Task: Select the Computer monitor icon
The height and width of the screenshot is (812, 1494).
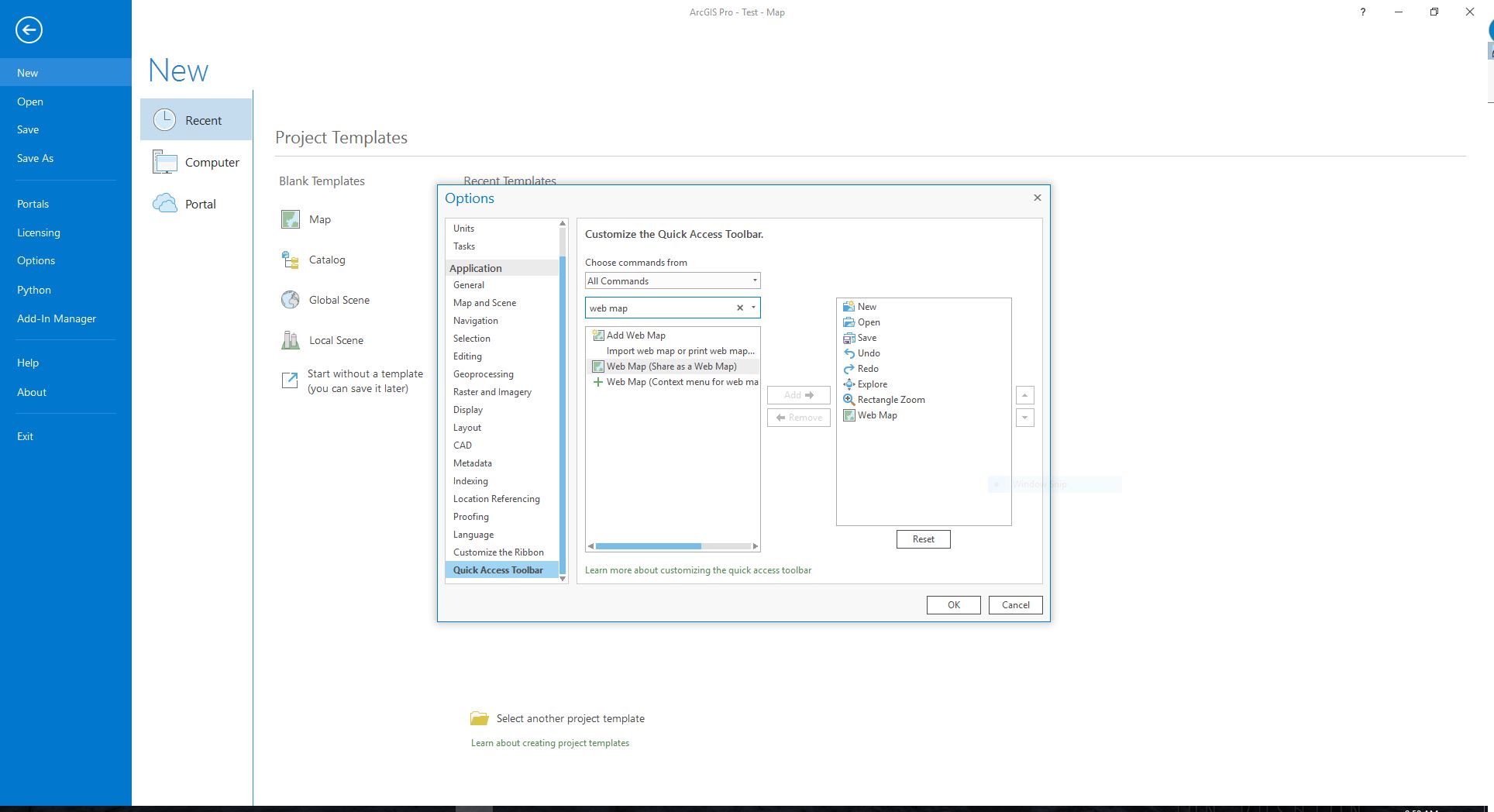Action: coord(165,162)
